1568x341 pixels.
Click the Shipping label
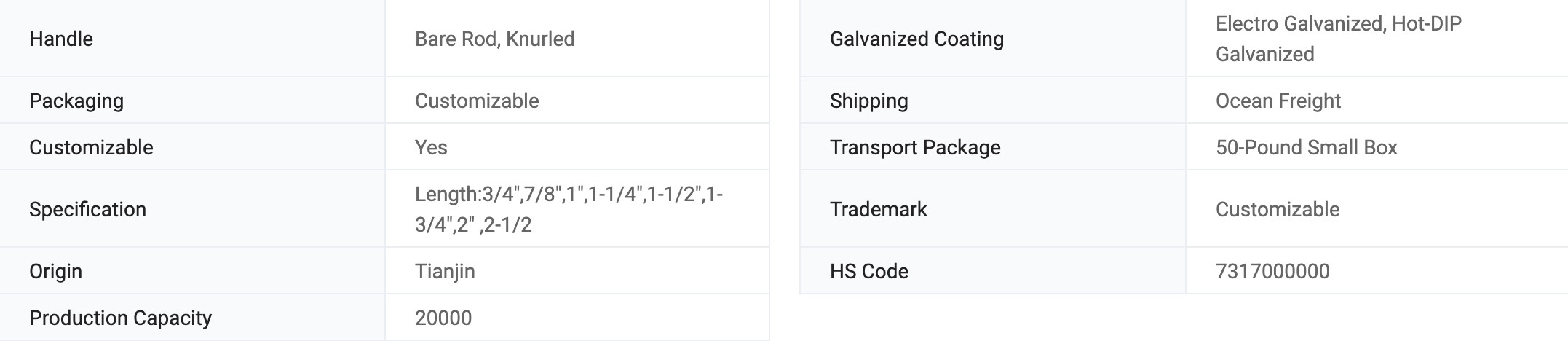pos(868,101)
